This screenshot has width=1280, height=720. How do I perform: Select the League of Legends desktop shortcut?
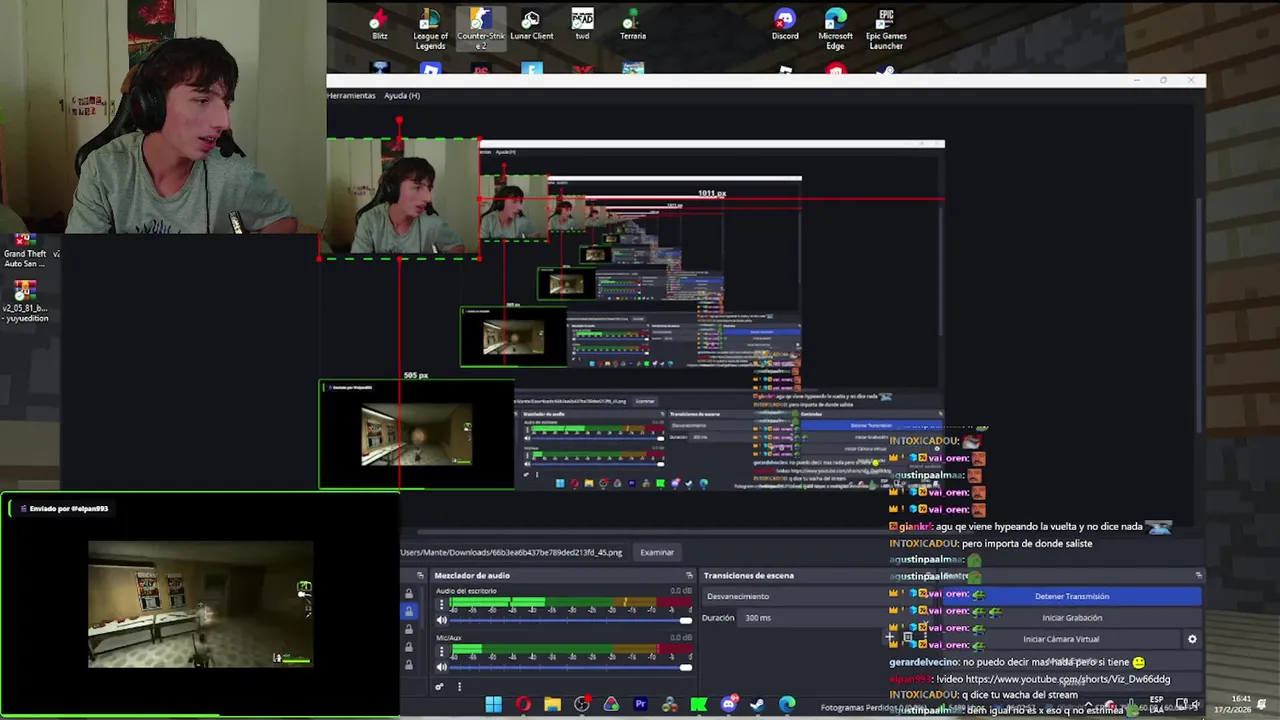click(430, 29)
